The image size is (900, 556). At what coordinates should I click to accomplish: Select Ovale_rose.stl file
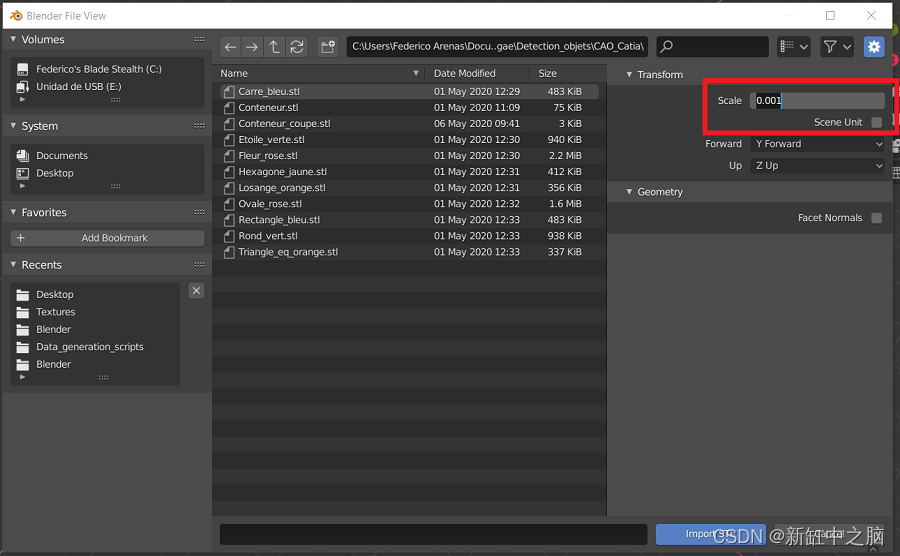tap(409, 204)
